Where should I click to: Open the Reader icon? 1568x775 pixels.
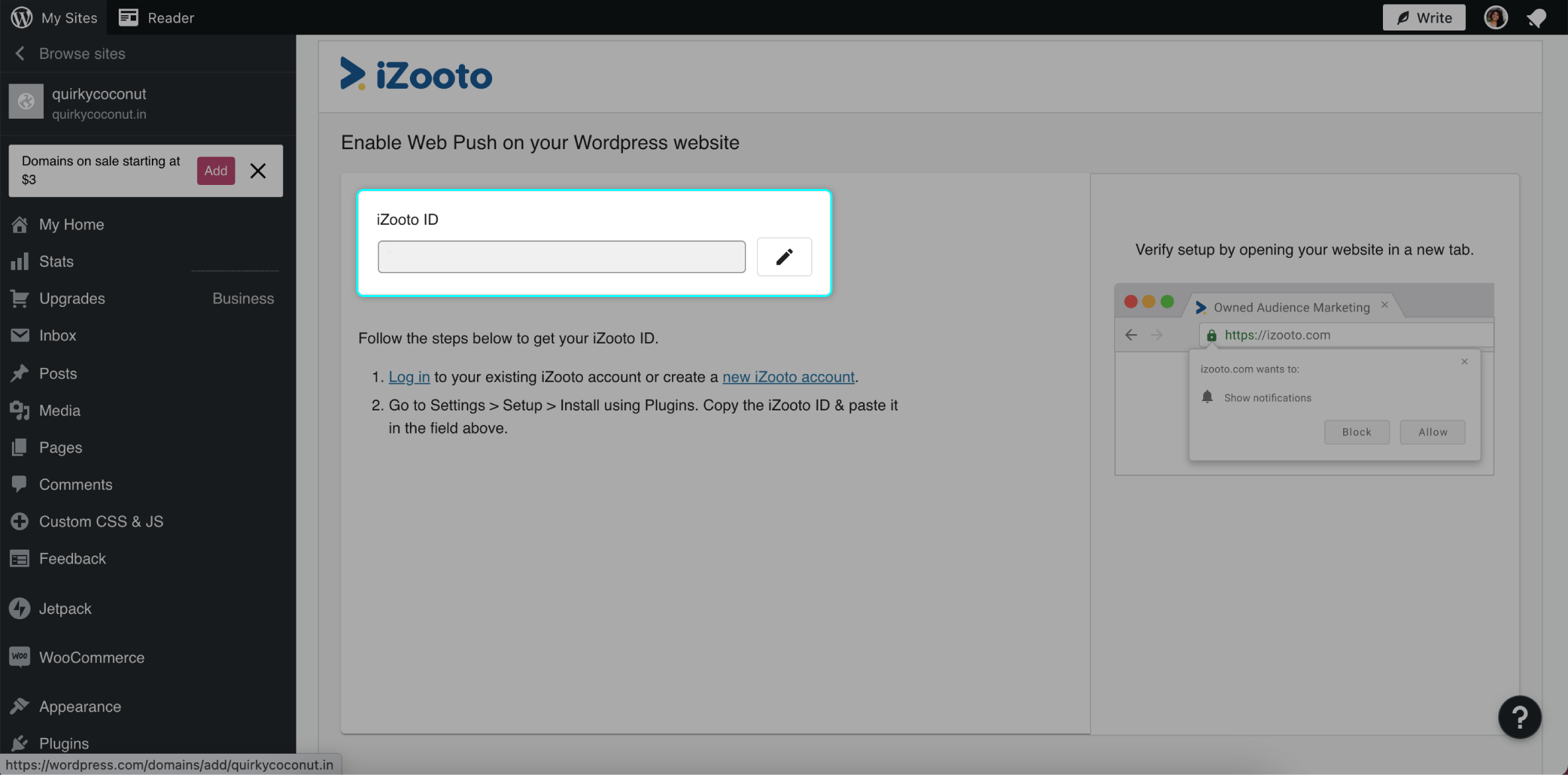[128, 17]
